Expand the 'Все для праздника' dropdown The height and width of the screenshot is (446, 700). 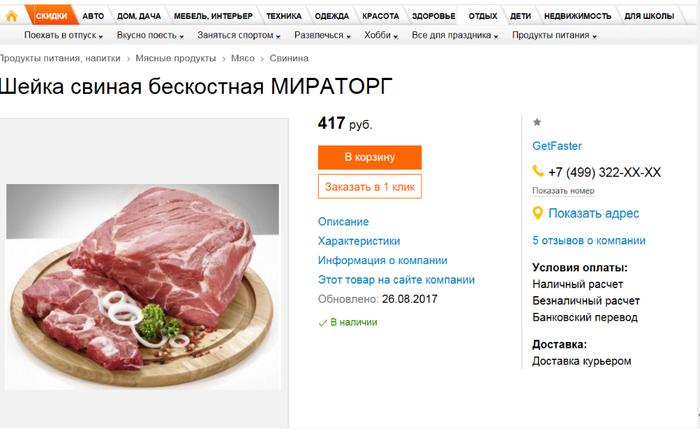(x=455, y=35)
